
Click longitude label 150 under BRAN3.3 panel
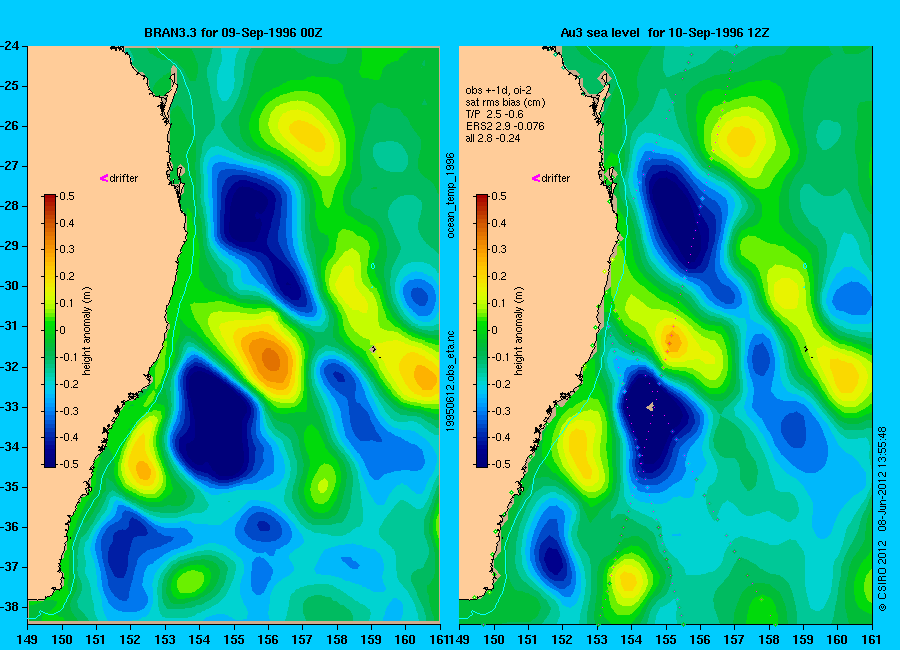[62, 640]
